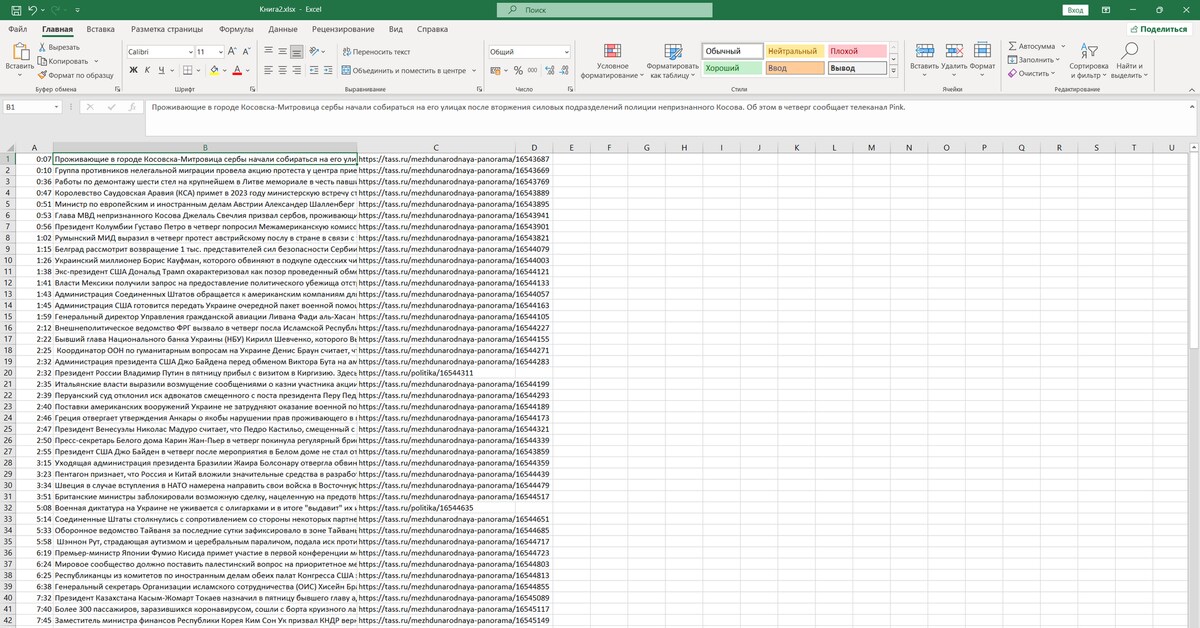Screen dimensions: 1200x628
Task: Open Fill (Заполнить) dropdown
Action: coord(1036,59)
